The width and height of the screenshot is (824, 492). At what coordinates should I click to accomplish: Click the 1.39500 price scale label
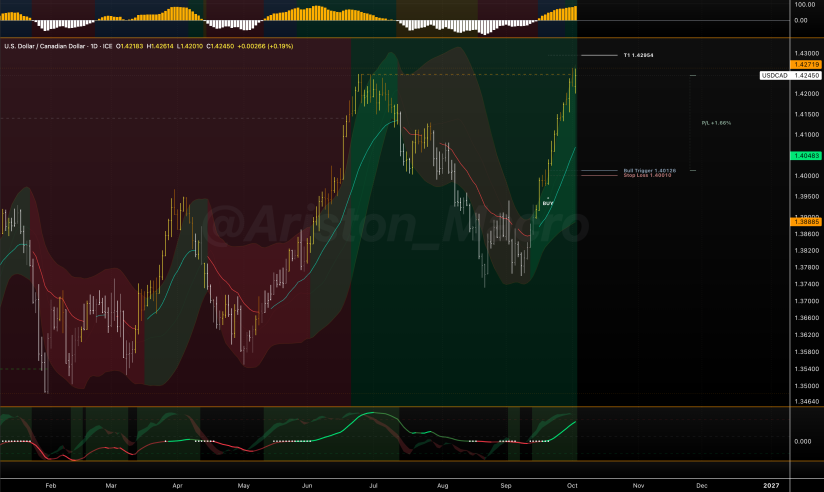[x=807, y=197]
